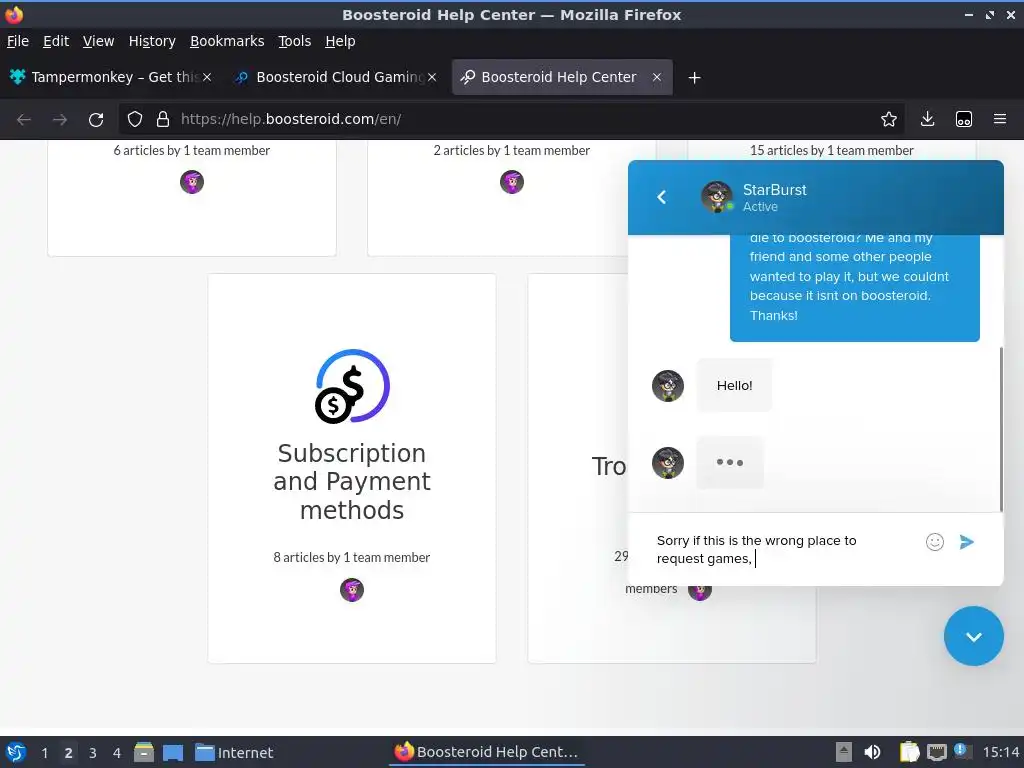Open the Tools menu
The height and width of the screenshot is (768, 1024).
tap(295, 41)
